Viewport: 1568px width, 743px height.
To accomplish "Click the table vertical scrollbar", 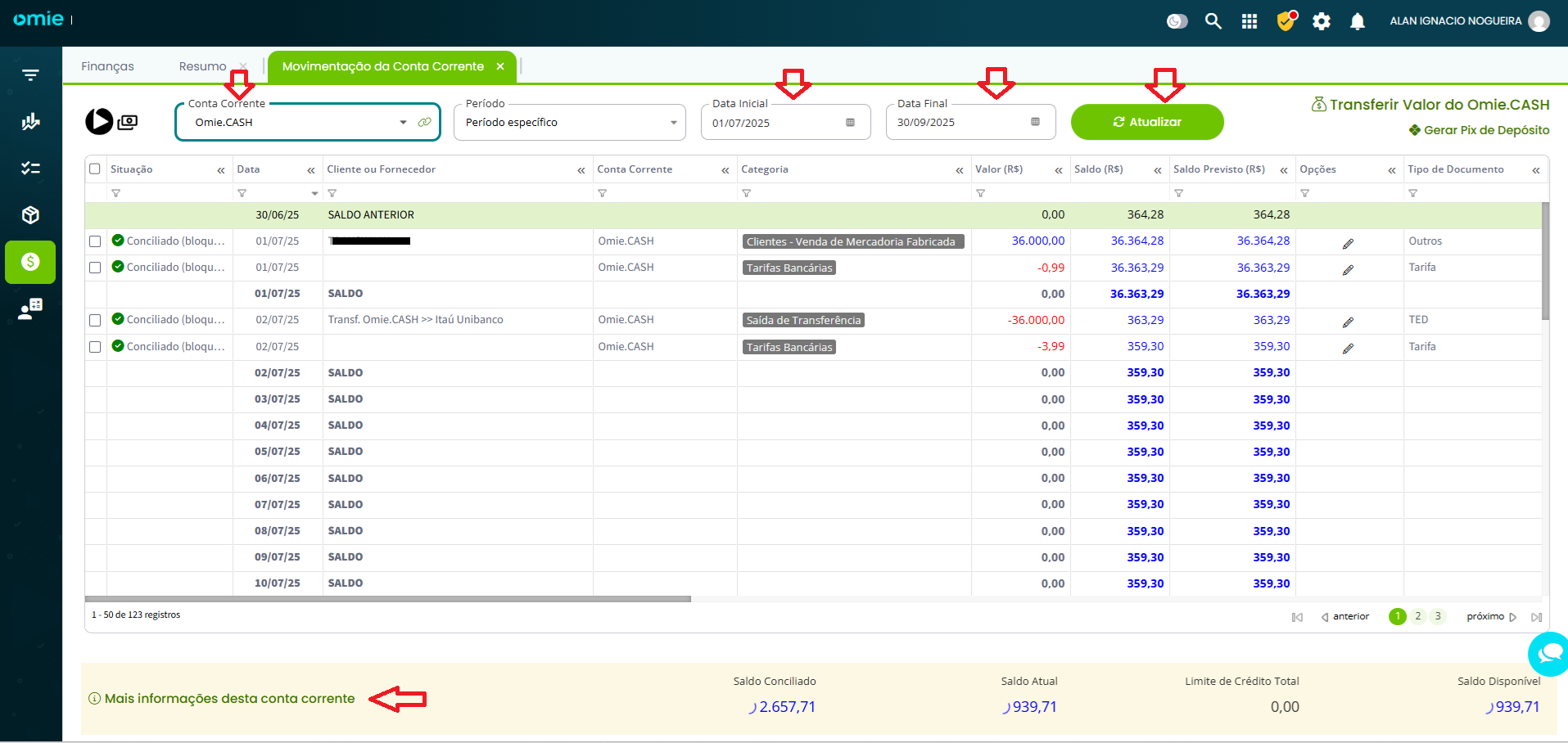I will [x=1546, y=262].
